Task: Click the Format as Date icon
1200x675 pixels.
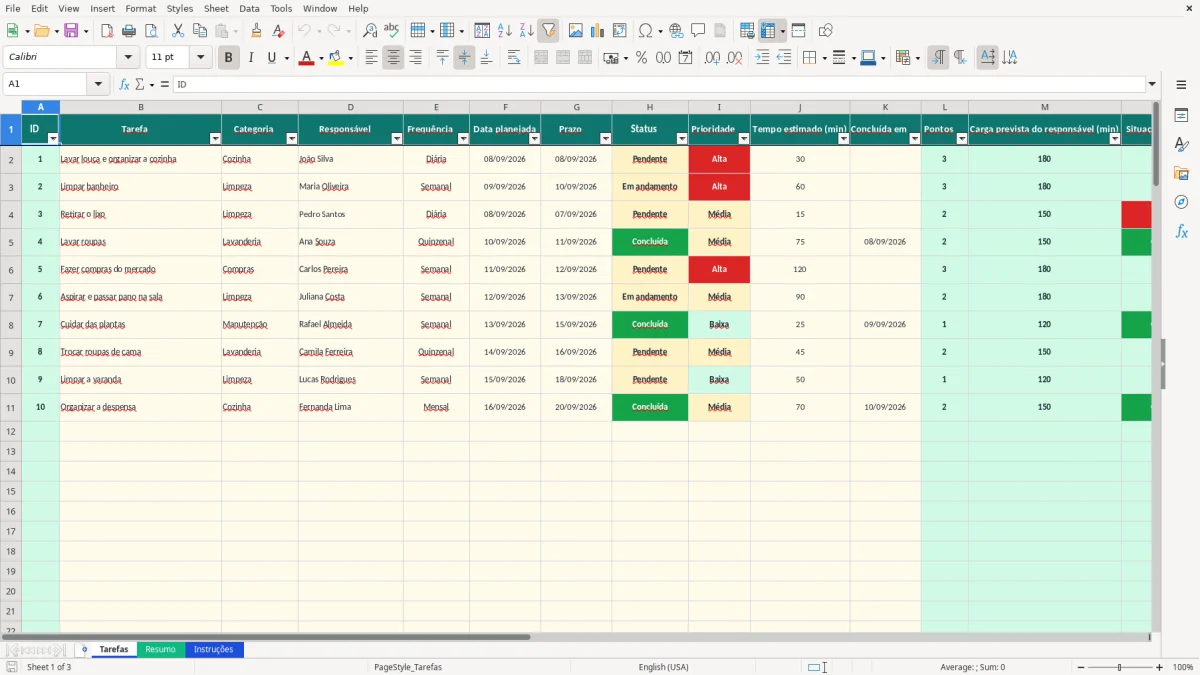Action: pyautogui.click(x=685, y=58)
